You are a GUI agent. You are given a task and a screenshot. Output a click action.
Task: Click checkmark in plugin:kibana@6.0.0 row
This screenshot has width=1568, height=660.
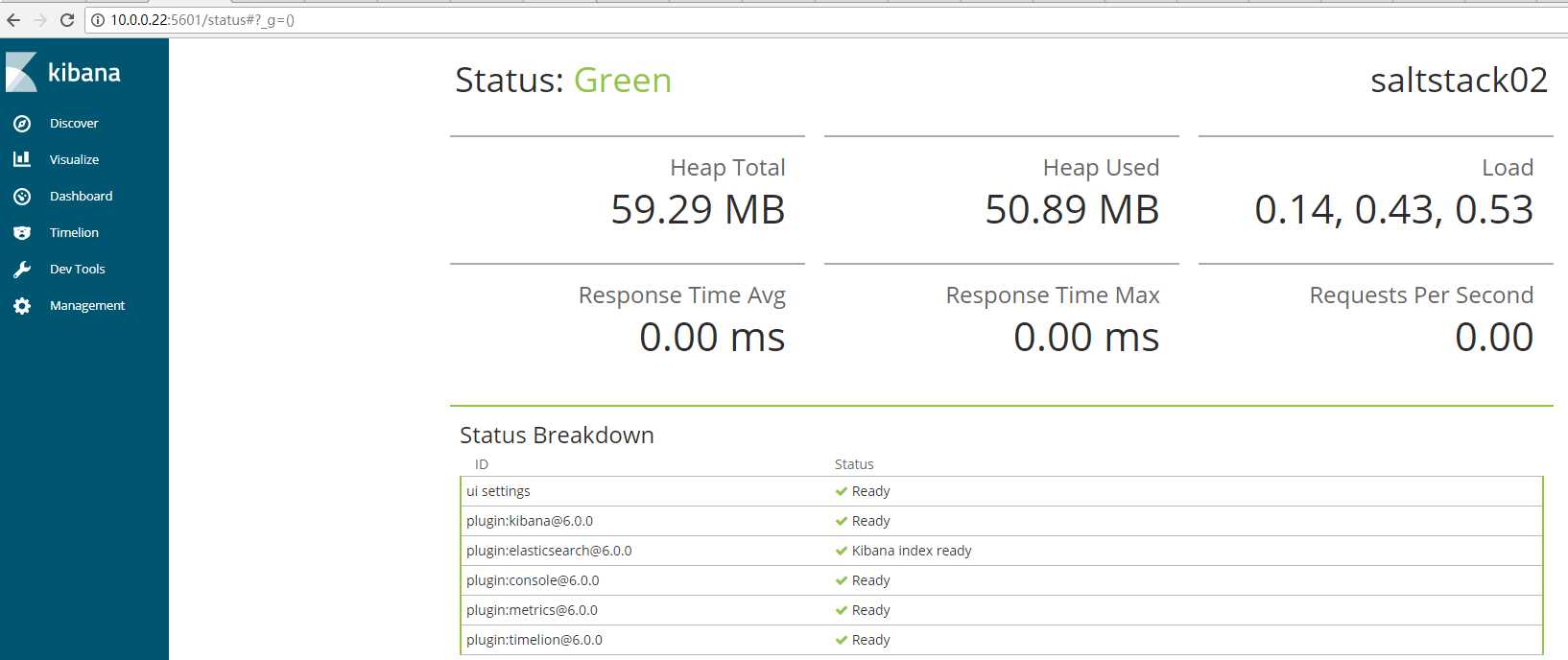click(842, 521)
